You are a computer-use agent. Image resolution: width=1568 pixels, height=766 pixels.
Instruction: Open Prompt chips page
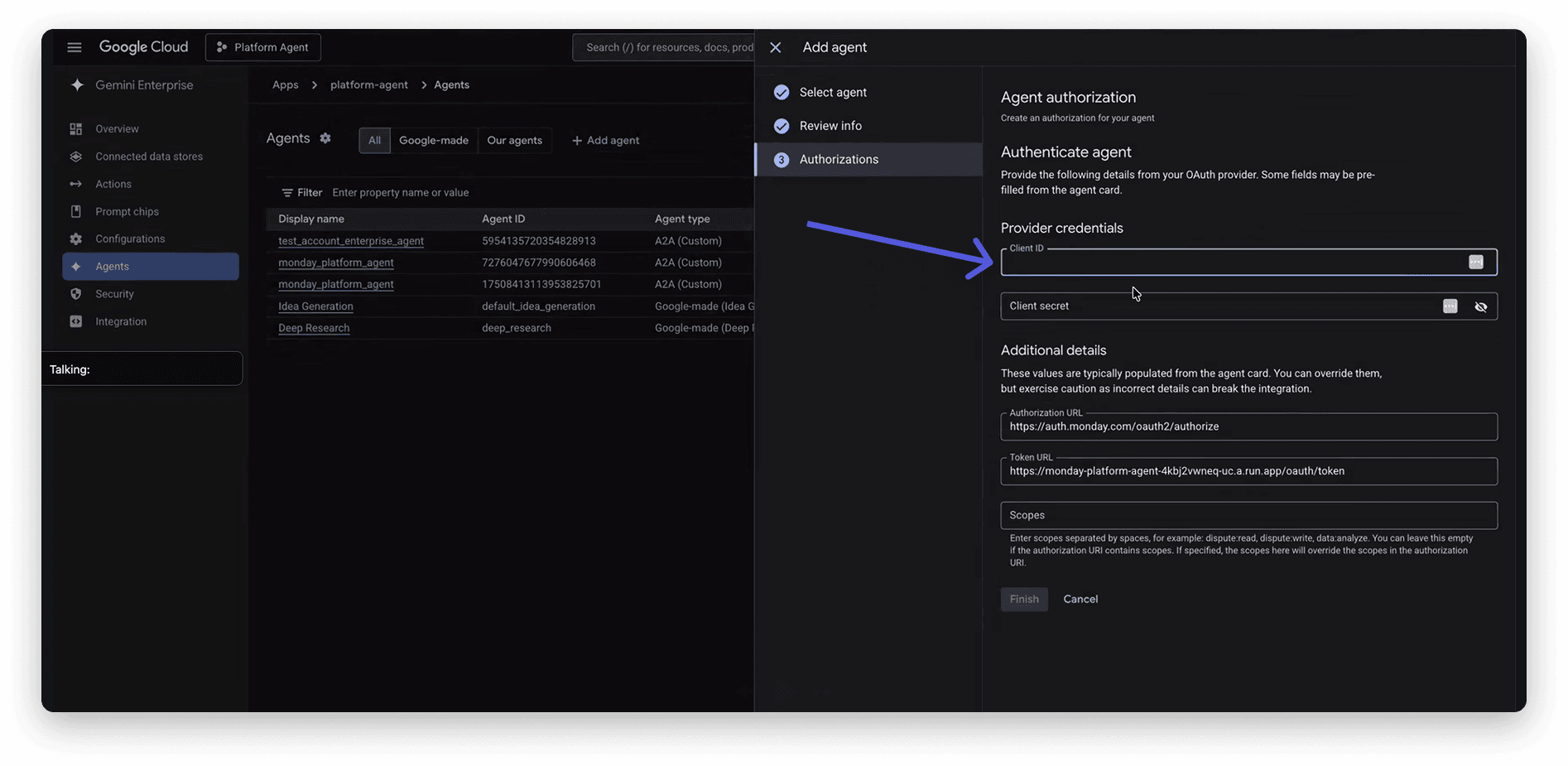point(127,211)
